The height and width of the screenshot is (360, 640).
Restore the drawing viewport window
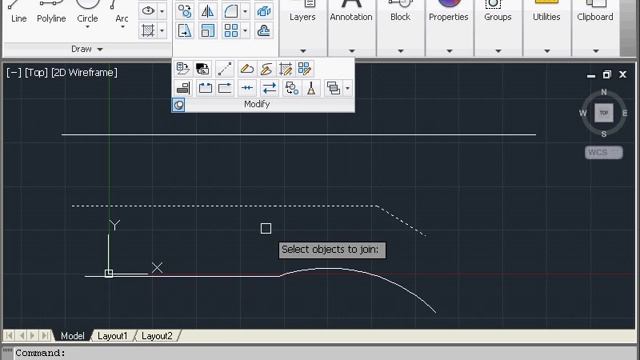click(x=607, y=75)
